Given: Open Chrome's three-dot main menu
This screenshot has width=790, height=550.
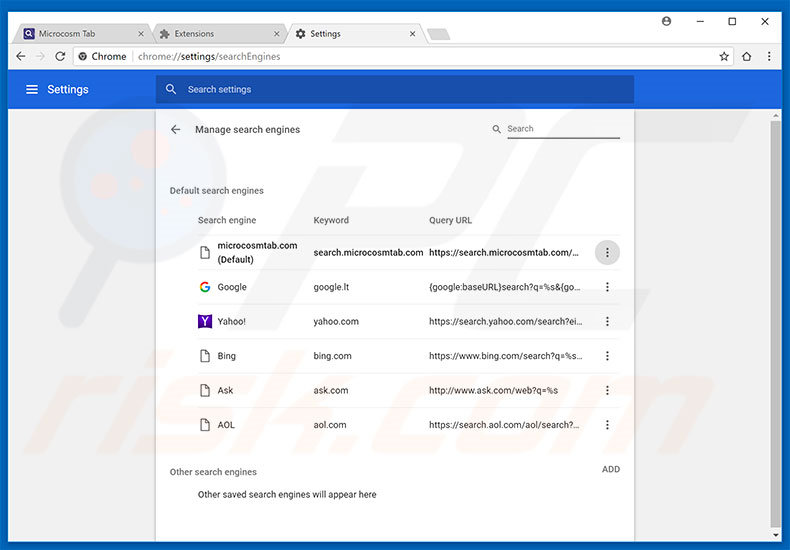Looking at the screenshot, I should click(769, 56).
